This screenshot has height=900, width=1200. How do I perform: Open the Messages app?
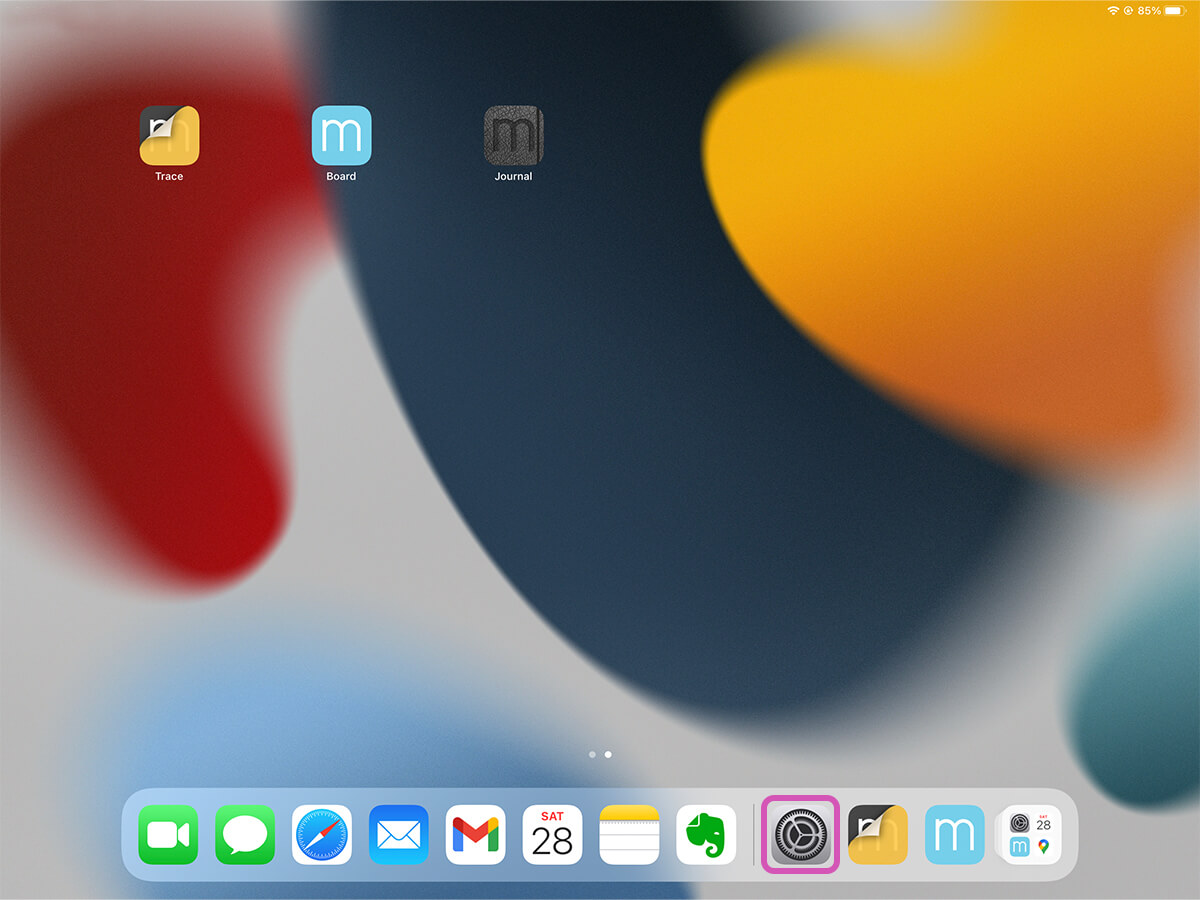(x=245, y=833)
